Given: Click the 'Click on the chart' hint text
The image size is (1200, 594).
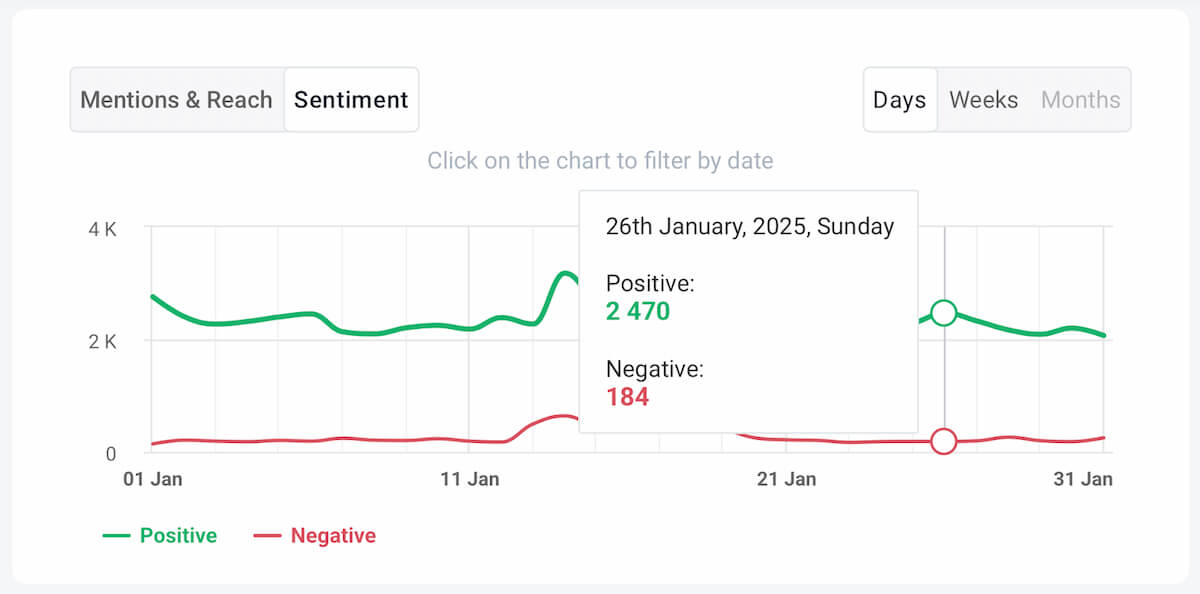Looking at the screenshot, I should point(600,160).
